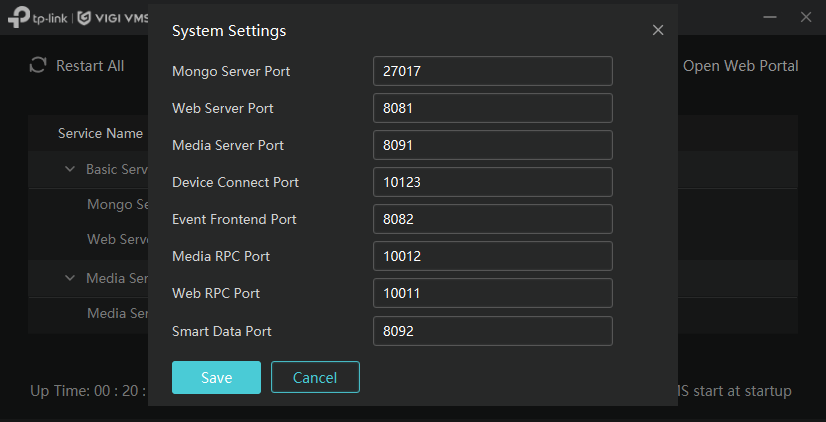Edit the Device Connect Port field
Screen dimensions: 826x422
click(493, 182)
